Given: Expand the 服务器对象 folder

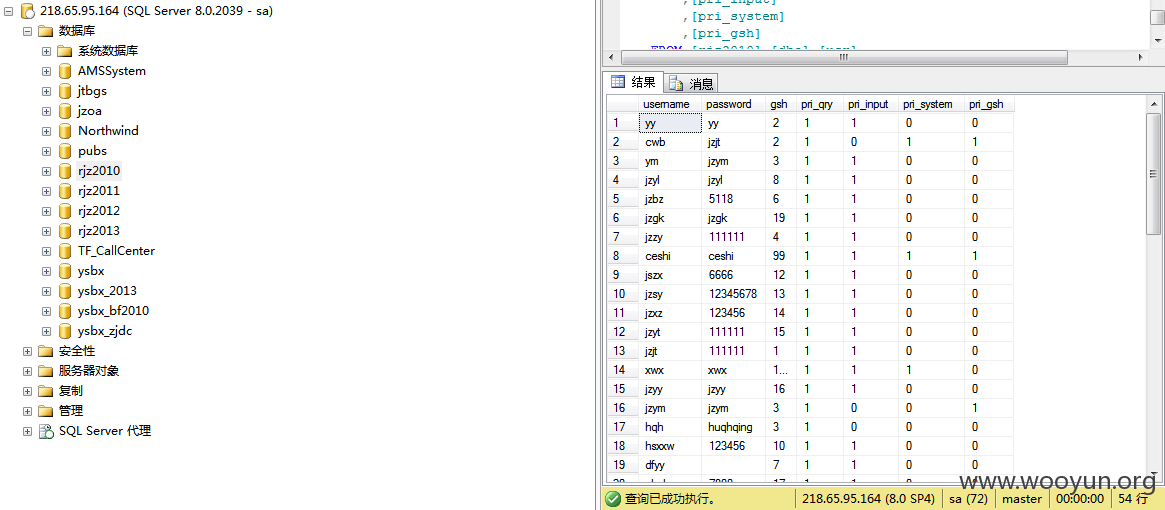Looking at the screenshot, I should (27, 371).
